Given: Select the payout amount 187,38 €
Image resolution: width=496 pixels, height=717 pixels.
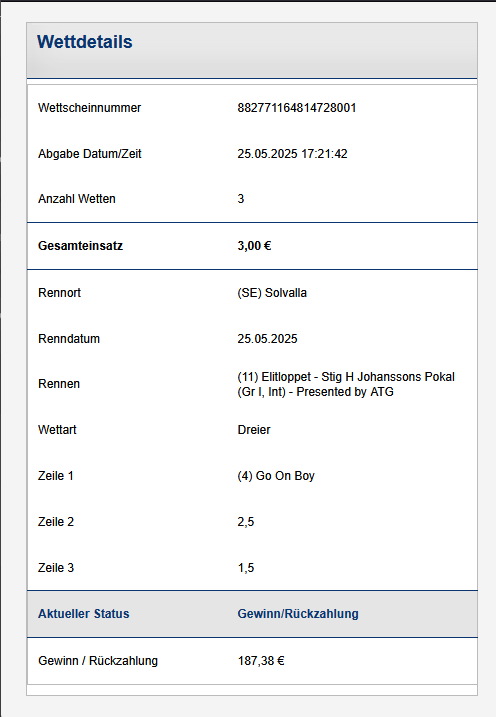Looking at the screenshot, I should point(261,661).
